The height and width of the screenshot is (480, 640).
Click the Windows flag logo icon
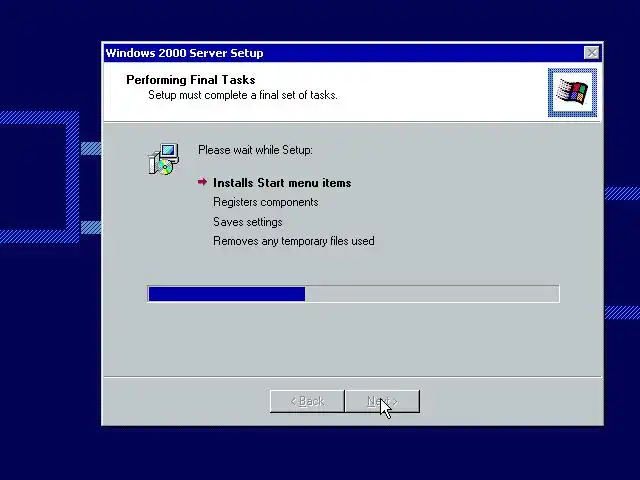[572, 93]
